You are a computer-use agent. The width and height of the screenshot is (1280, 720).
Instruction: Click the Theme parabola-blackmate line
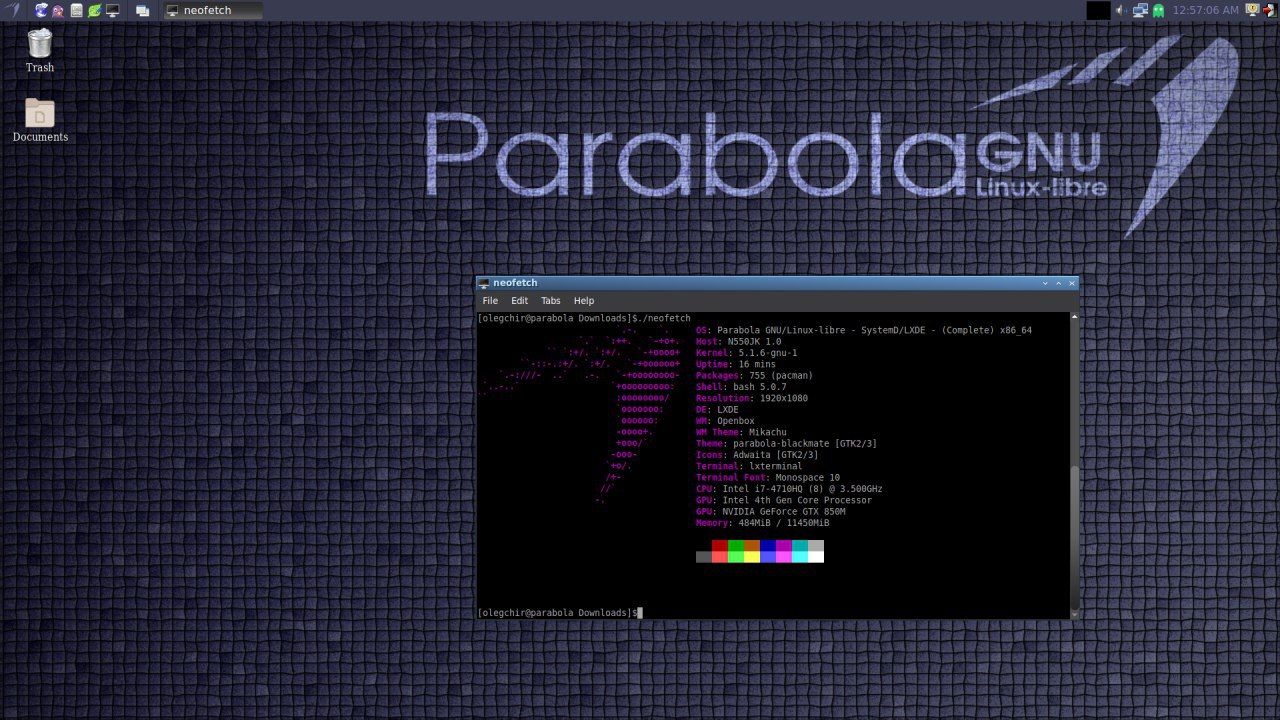click(x=787, y=444)
